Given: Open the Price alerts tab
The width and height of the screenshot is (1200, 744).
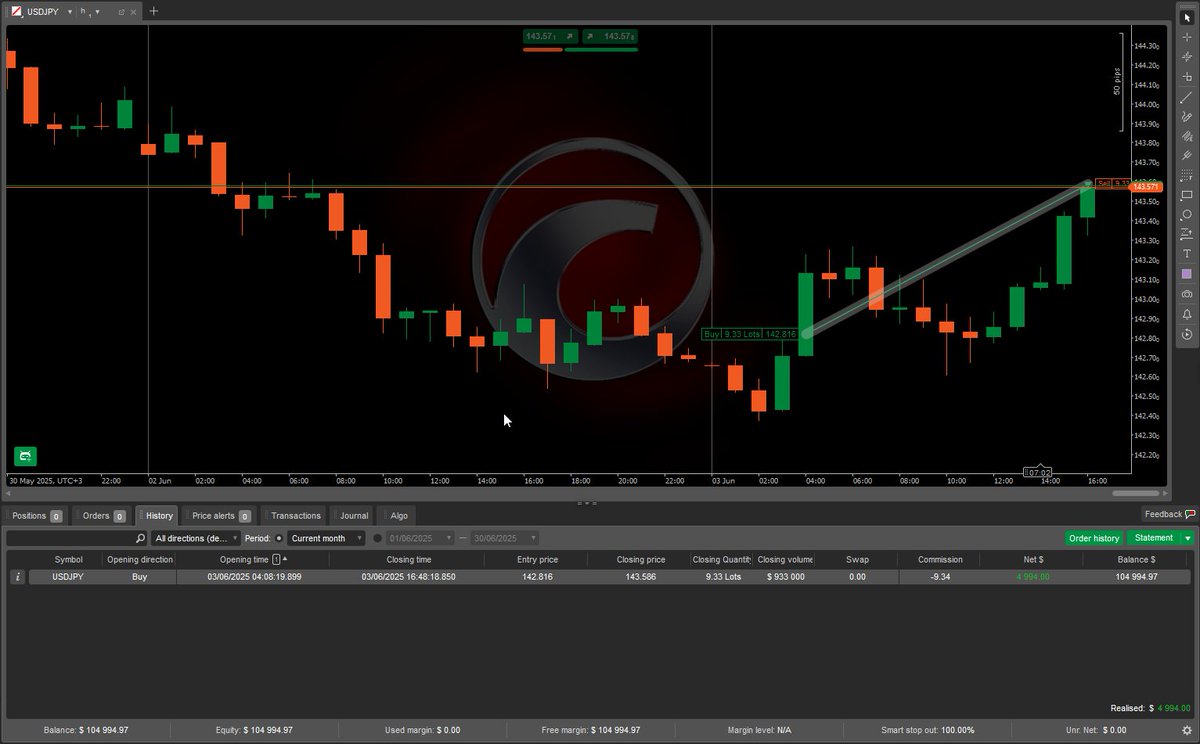Looking at the screenshot, I should click(220, 516).
